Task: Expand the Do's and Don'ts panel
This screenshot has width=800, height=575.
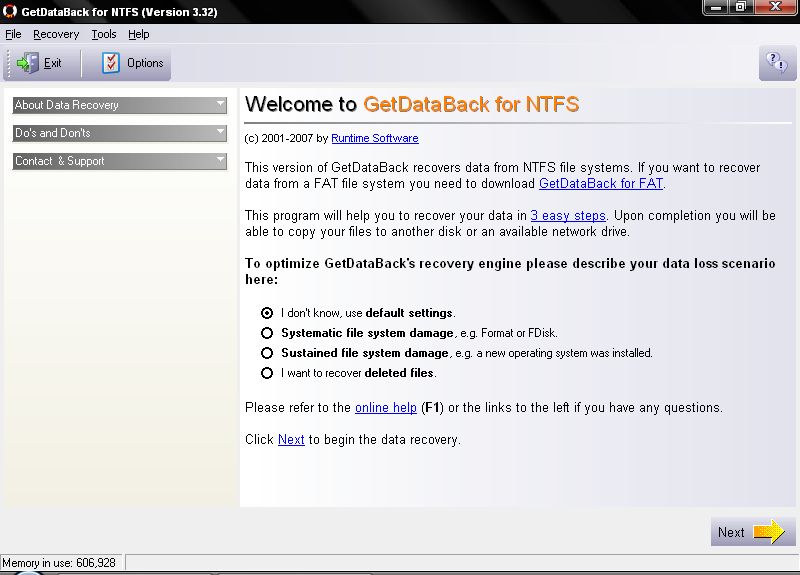Action: pyautogui.click(x=119, y=133)
